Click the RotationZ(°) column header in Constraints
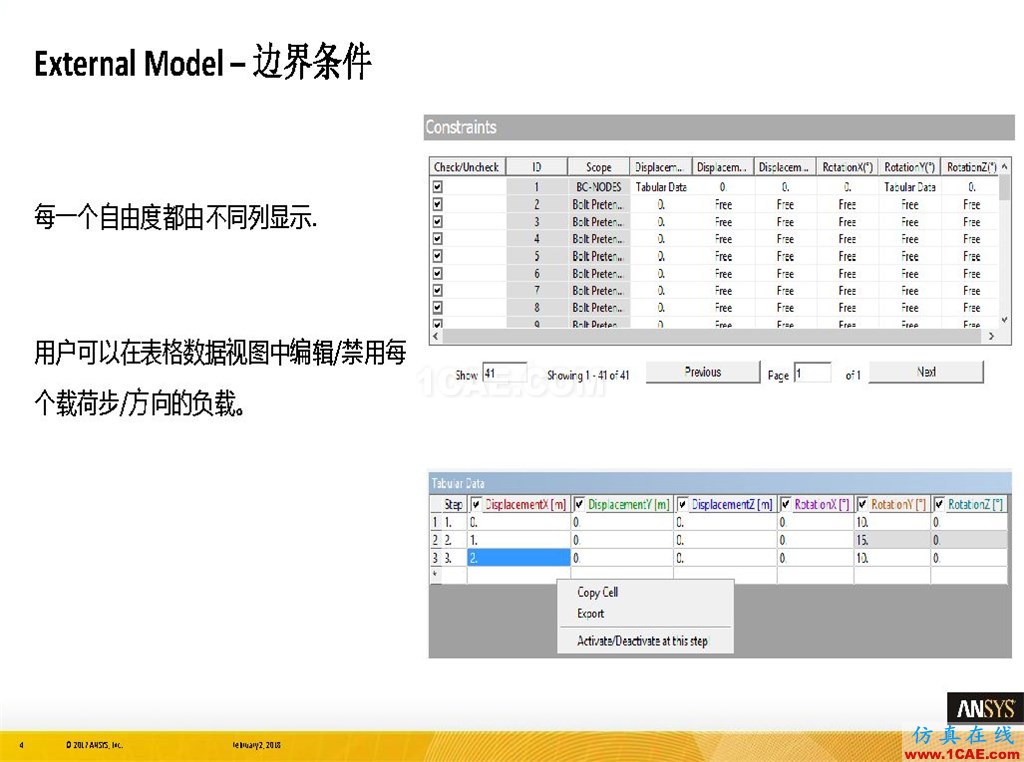The width and height of the screenshot is (1024, 762). click(971, 167)
